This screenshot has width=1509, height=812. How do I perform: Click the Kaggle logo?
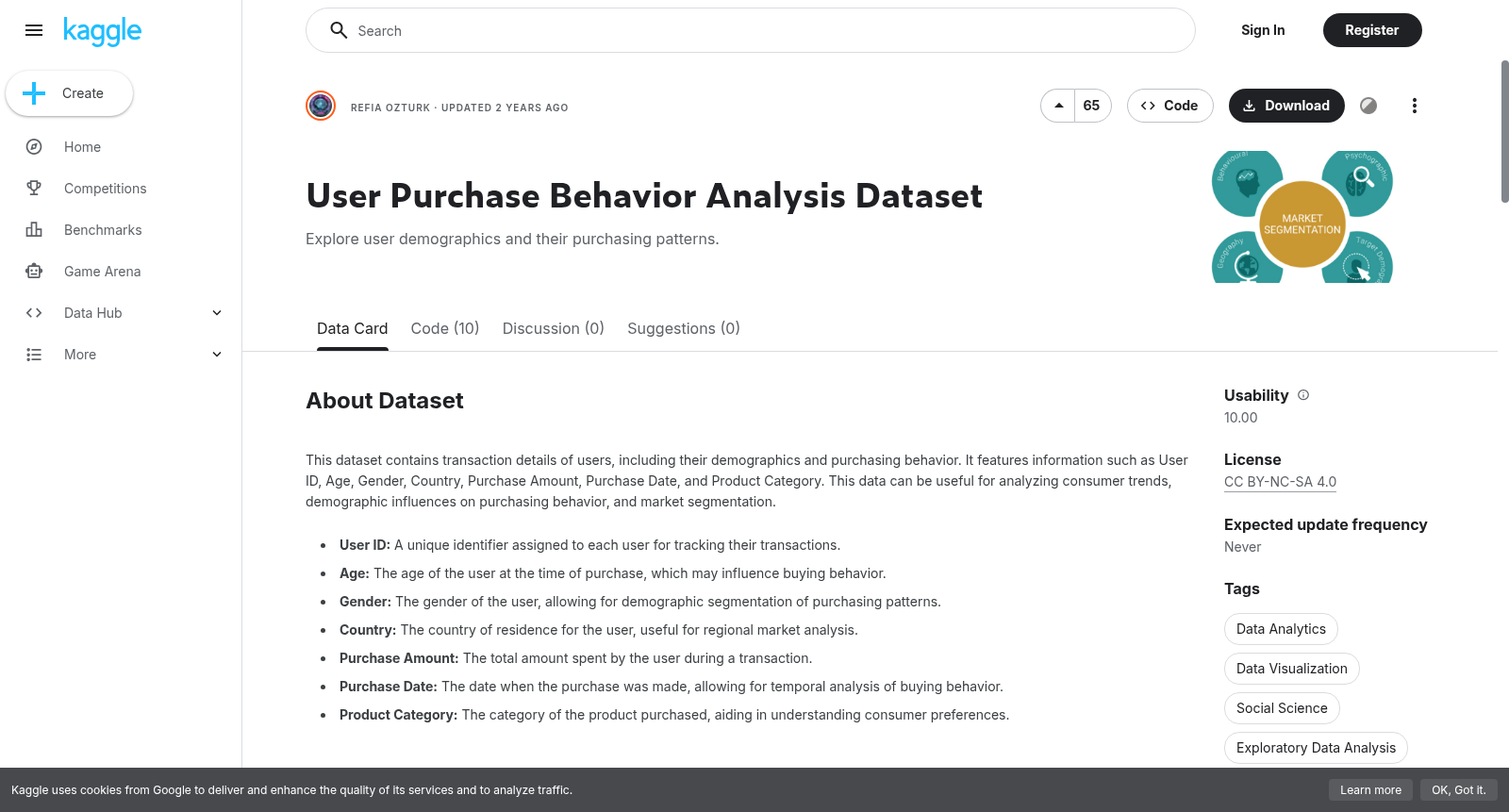(x=102, y=31)
